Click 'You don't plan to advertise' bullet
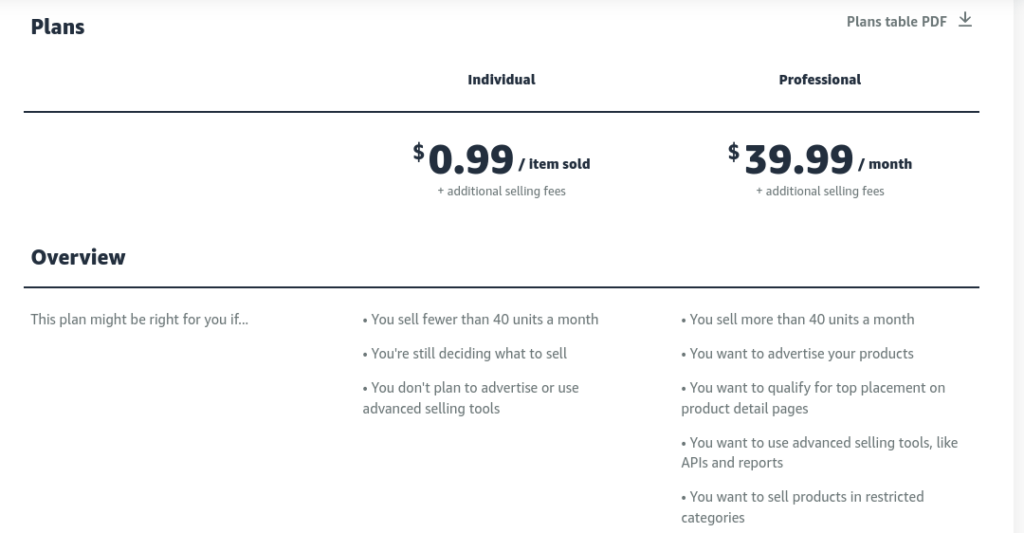The height and width of the screenshot is (533, 1024). pyautogui.click(x=471, y=398)
